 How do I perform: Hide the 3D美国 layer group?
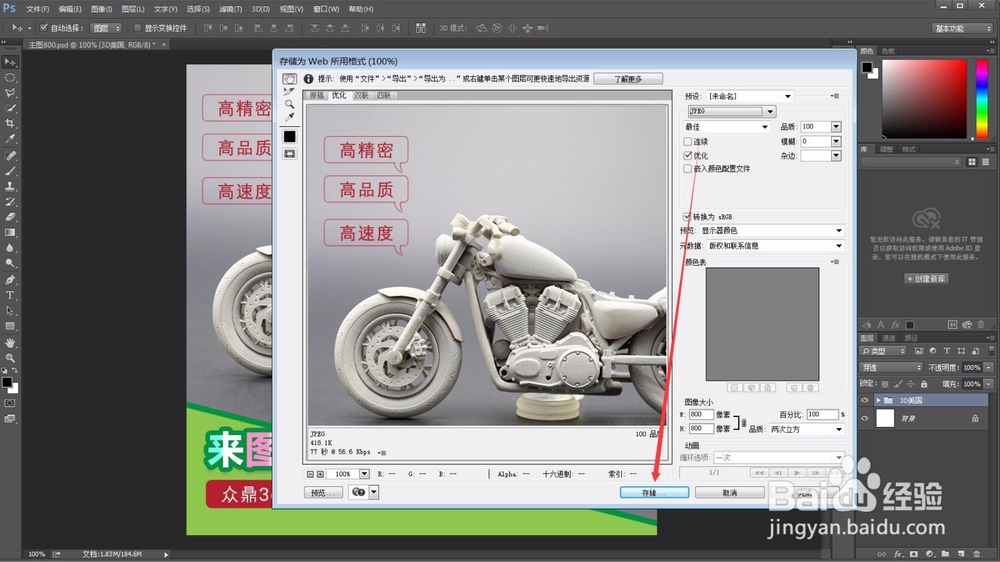(x=865, y=401)
